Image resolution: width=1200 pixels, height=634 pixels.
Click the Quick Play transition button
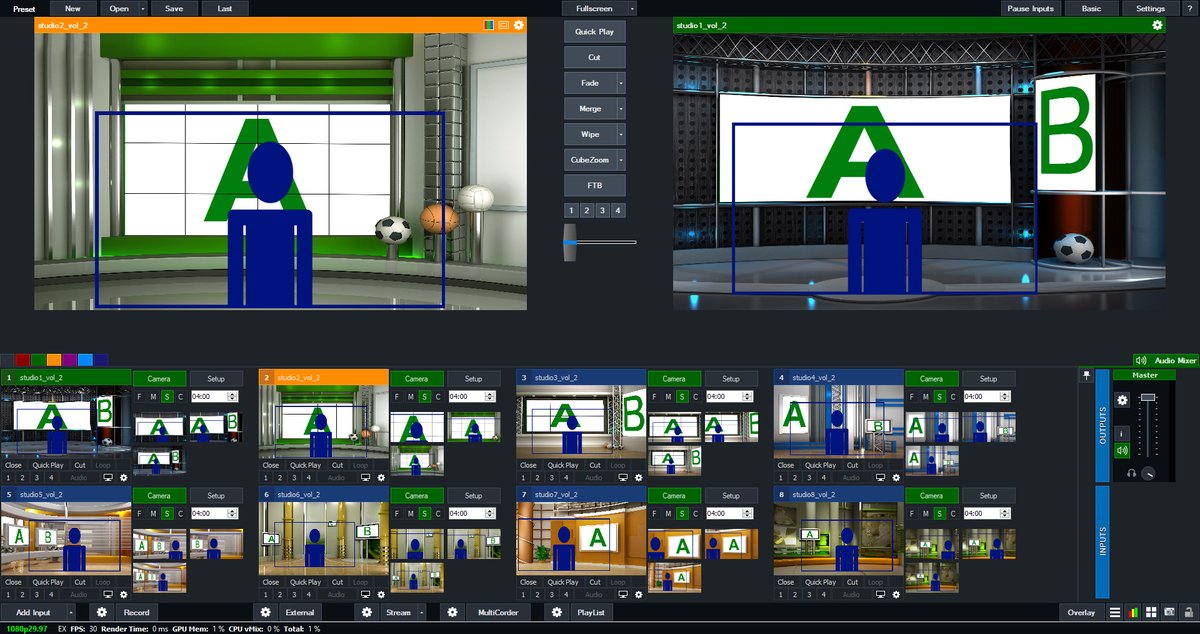594,32
